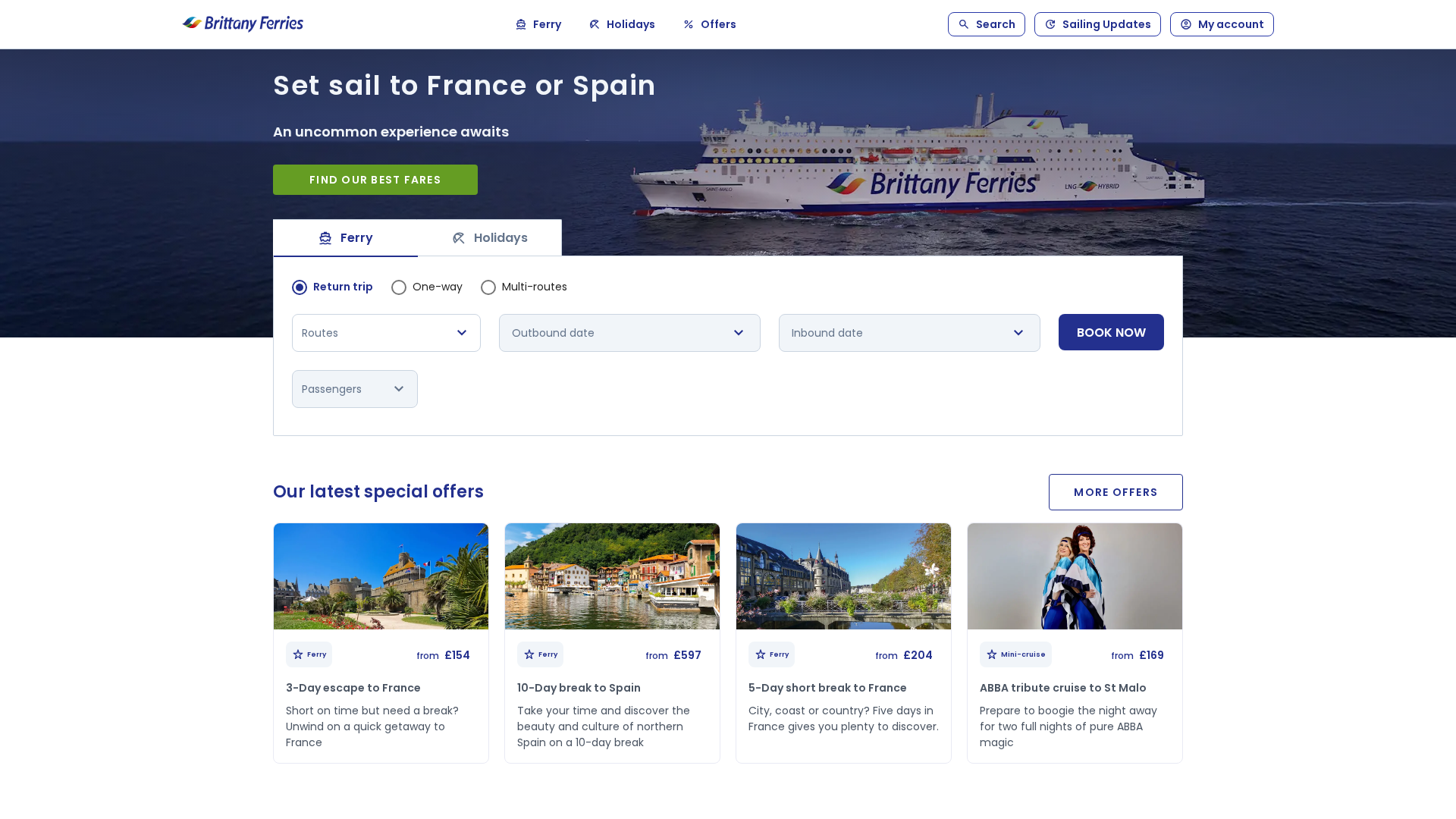Open the Passengers dropdown
Screen dimensions: 1456x819
(354, 389)
